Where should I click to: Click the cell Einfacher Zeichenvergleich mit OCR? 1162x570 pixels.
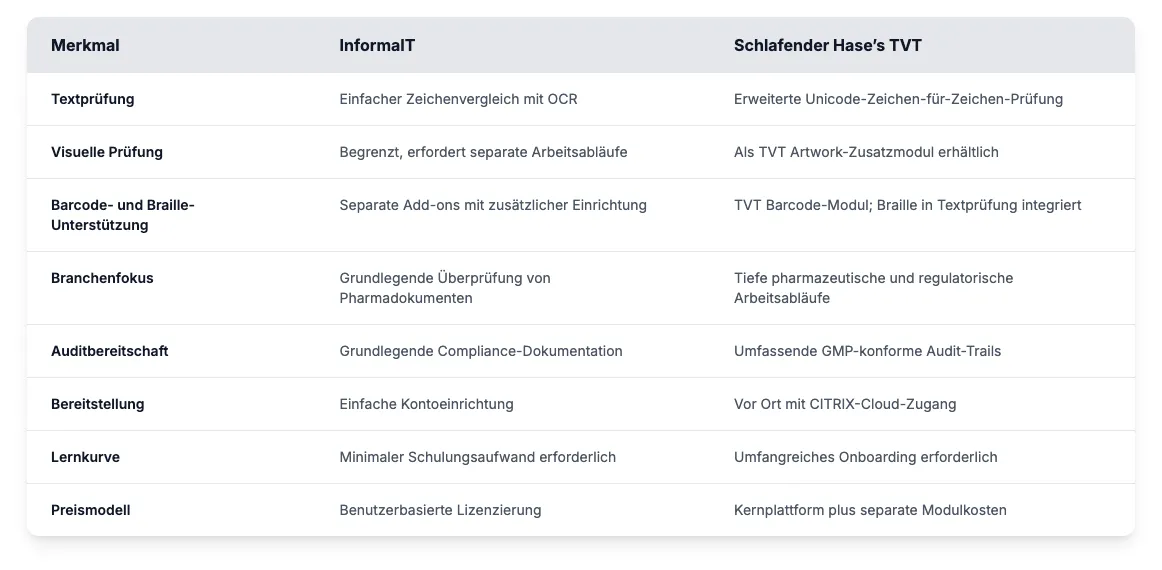point(458,99)
